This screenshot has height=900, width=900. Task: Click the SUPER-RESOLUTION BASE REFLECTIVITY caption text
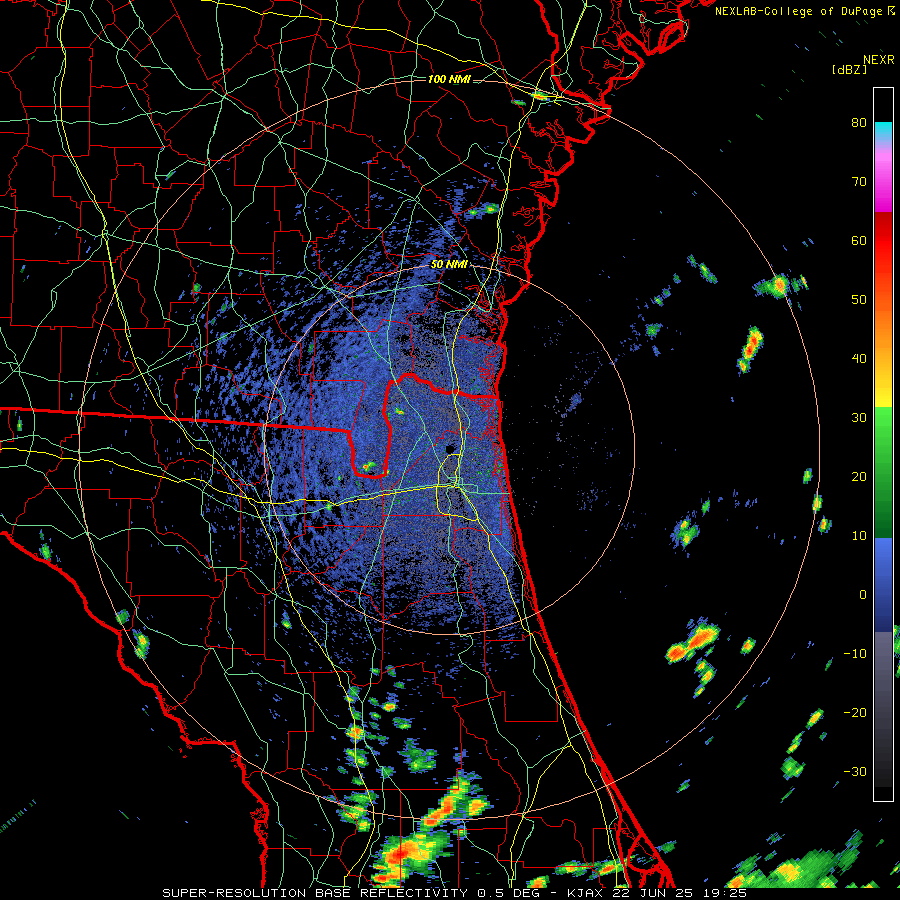tap(315, 893)
